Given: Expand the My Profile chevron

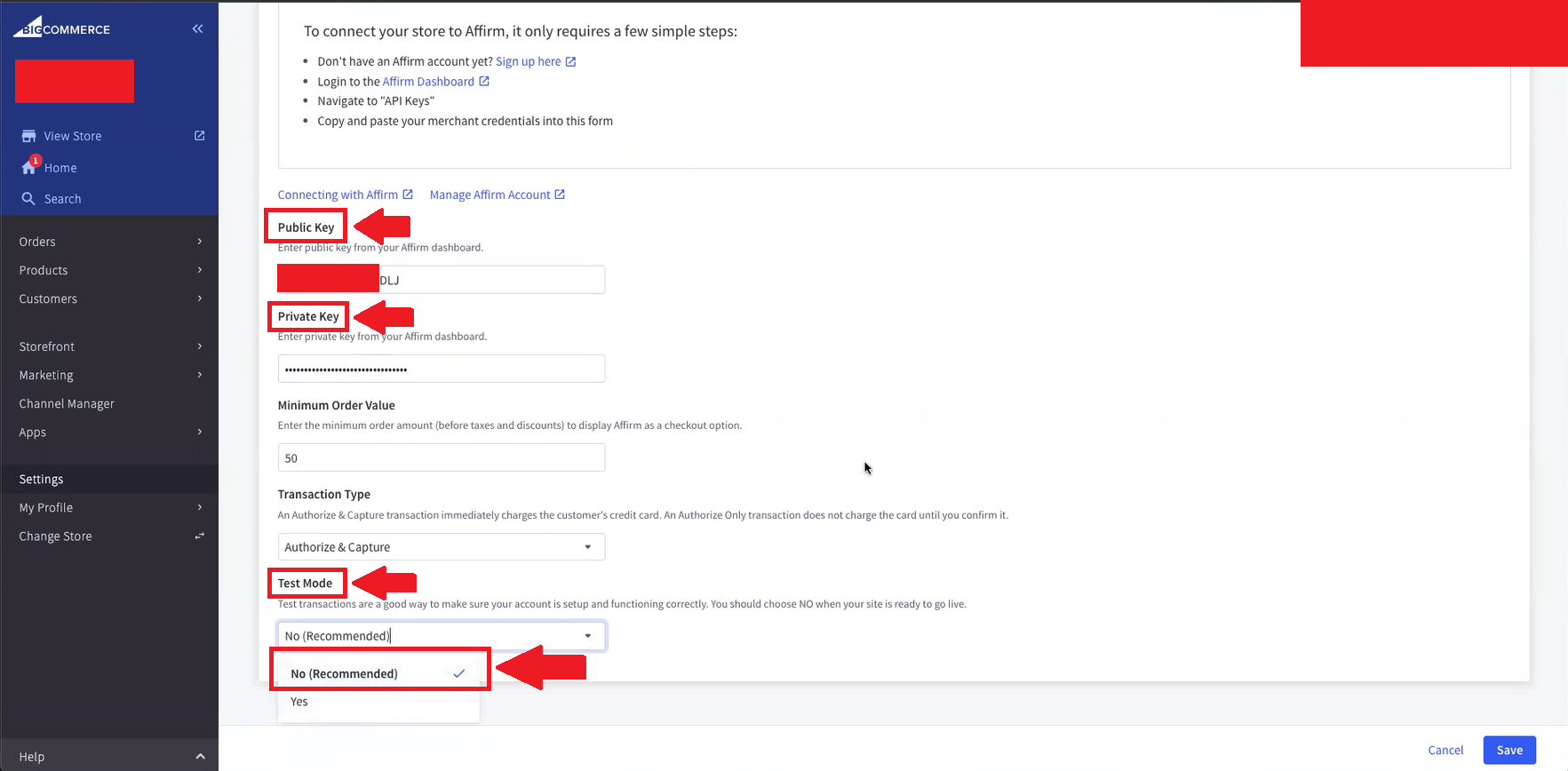Looking at the screenshot, I should (x=200, y=507).
